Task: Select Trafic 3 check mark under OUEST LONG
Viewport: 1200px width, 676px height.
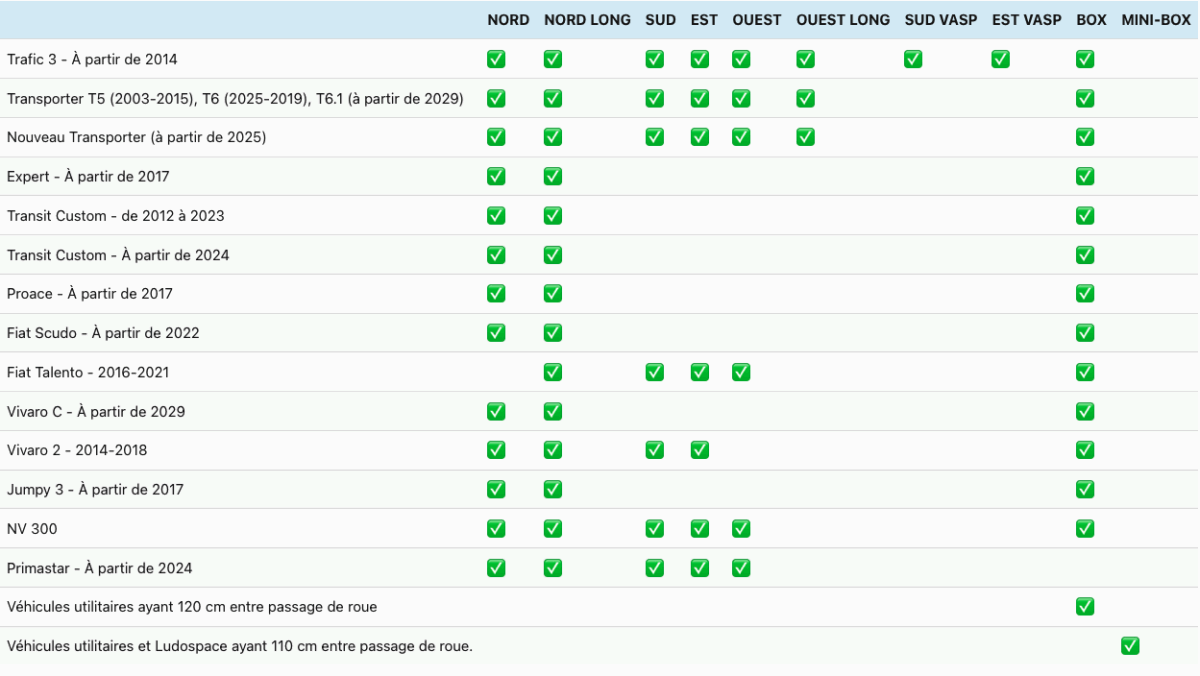Action: pyautogui.click(x=805, y=59)
